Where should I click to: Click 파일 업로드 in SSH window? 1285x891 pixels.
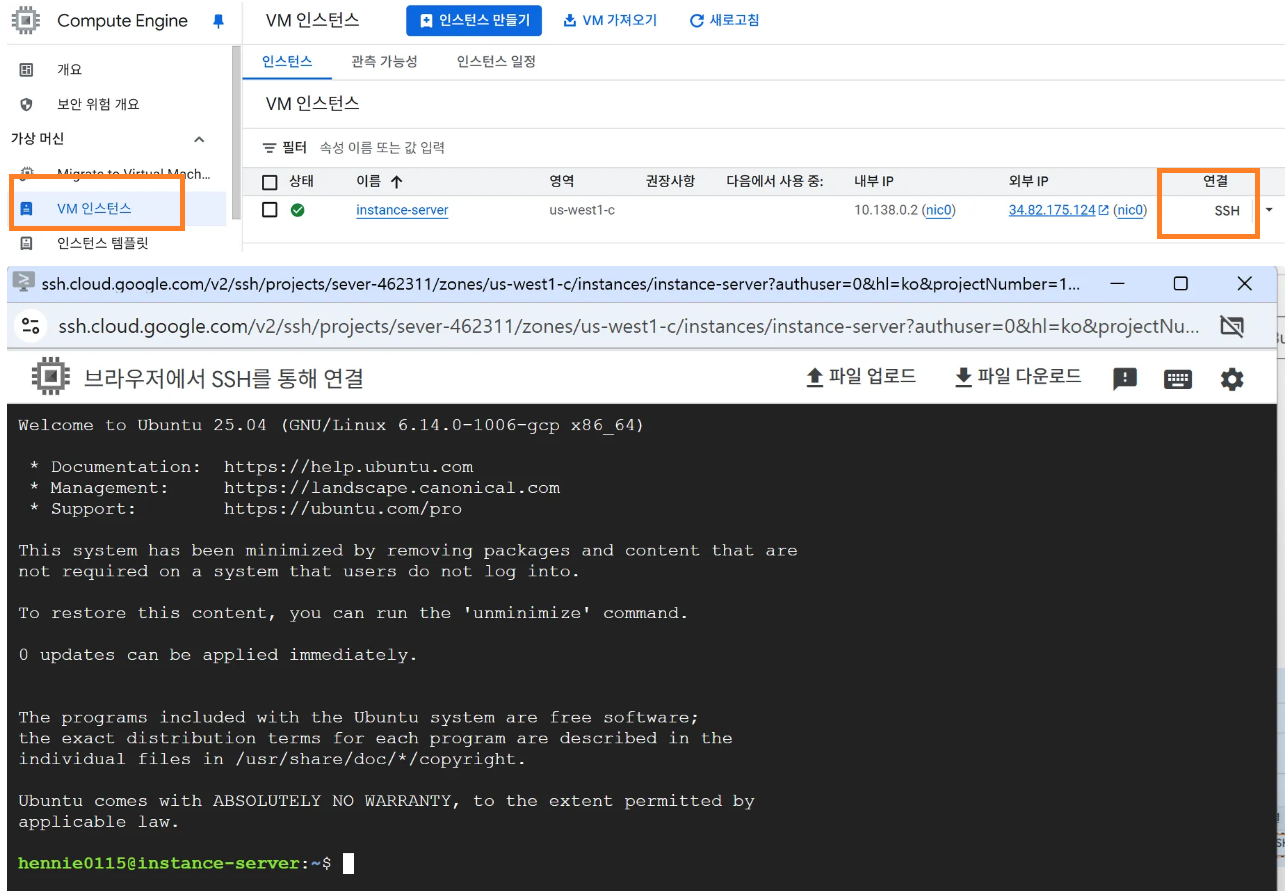[x=861, y=377]
